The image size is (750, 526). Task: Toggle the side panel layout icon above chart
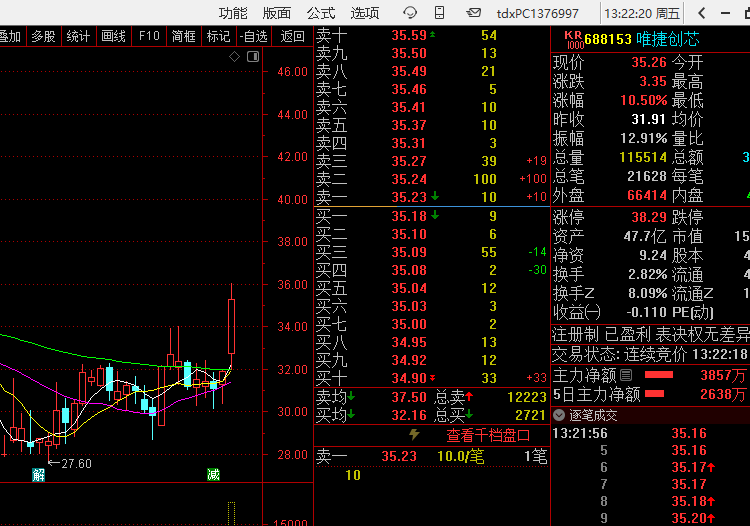[253, 57]
